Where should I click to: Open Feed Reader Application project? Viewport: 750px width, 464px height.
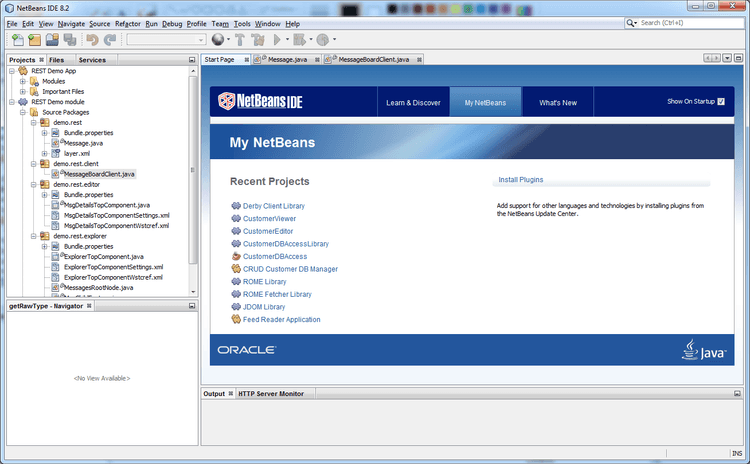pyautogui.click(x=282, y=320)
